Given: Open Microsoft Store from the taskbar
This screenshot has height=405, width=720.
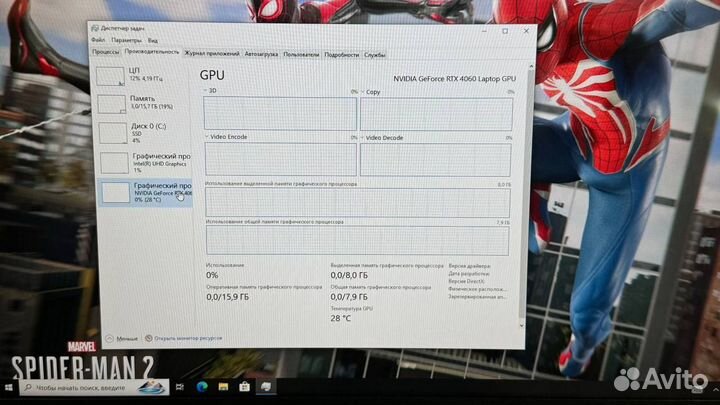Looking at the screenshot, I should (x=244, y=387).
